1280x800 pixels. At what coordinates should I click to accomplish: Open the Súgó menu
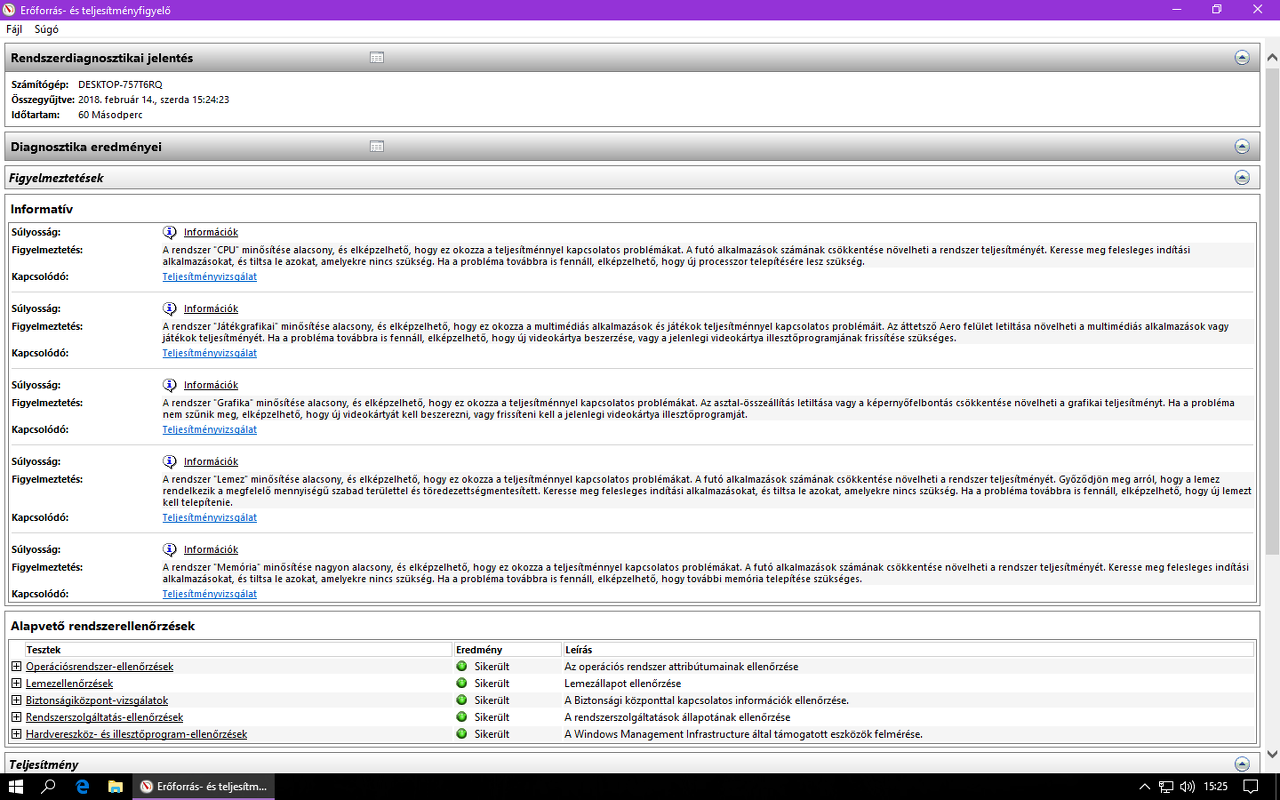pos(46,29)
